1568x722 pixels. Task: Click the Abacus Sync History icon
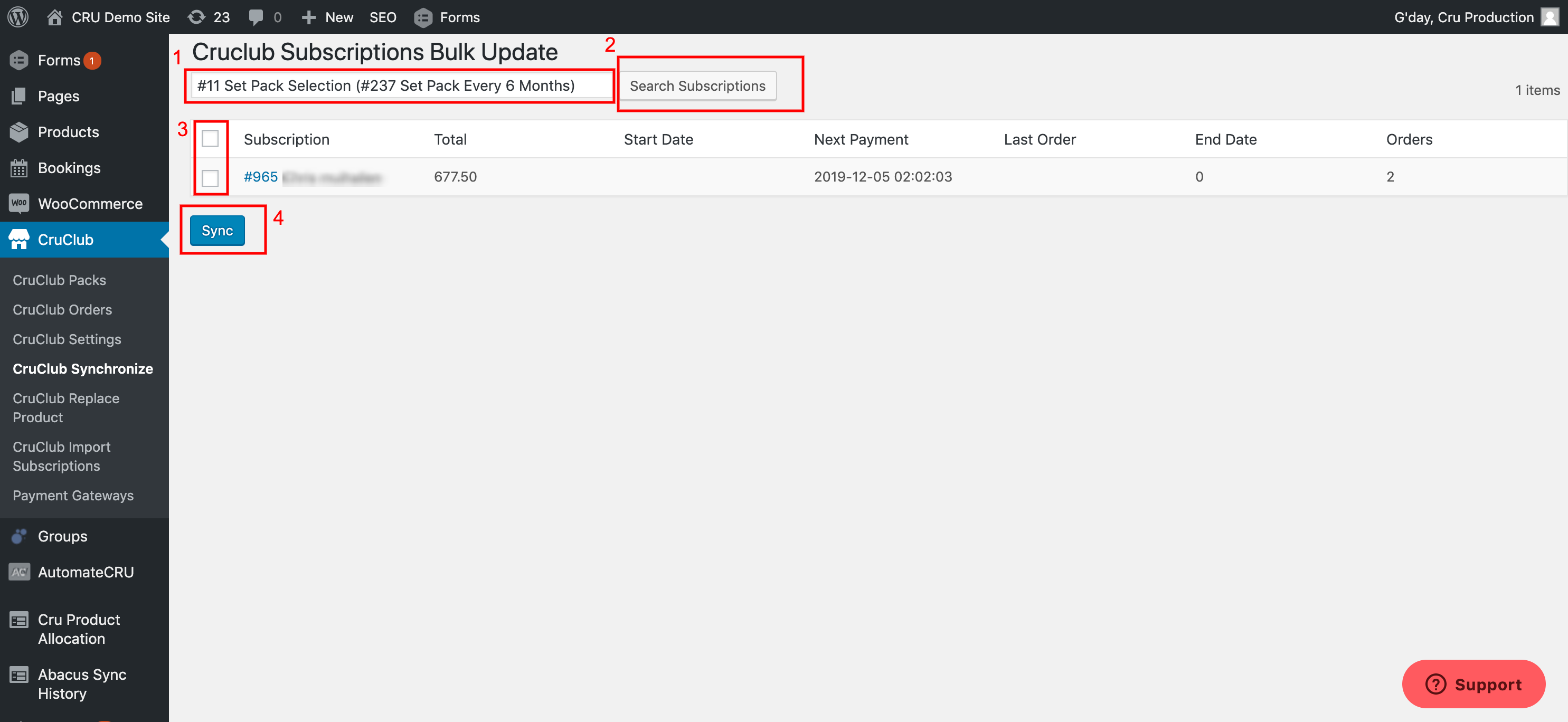pos(19,674)
